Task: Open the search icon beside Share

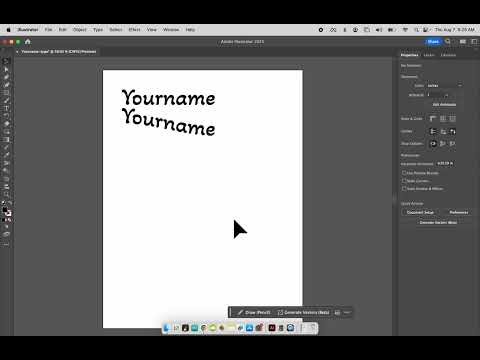Action: 448,41
